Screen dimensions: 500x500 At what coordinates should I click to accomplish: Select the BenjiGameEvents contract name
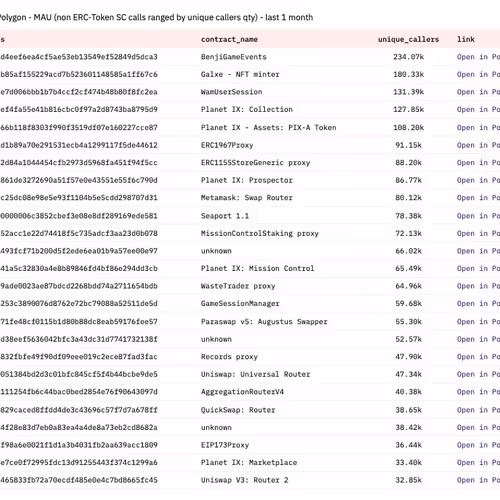pyautogui.click(x=234, y=57)
